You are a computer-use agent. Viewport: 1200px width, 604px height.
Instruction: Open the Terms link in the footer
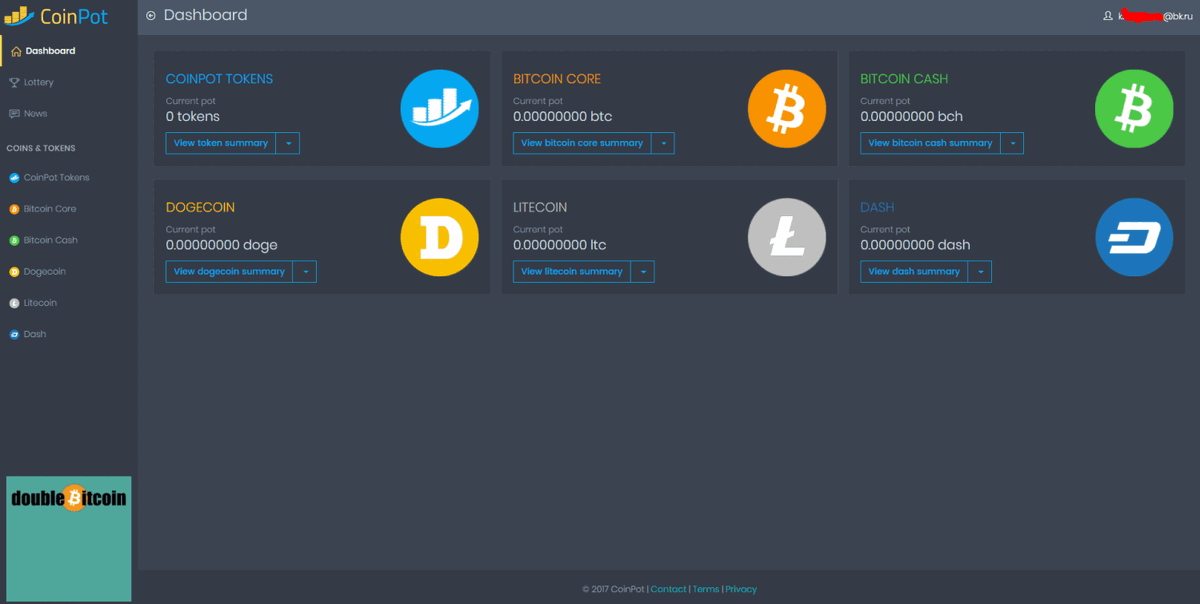[705, 589]
